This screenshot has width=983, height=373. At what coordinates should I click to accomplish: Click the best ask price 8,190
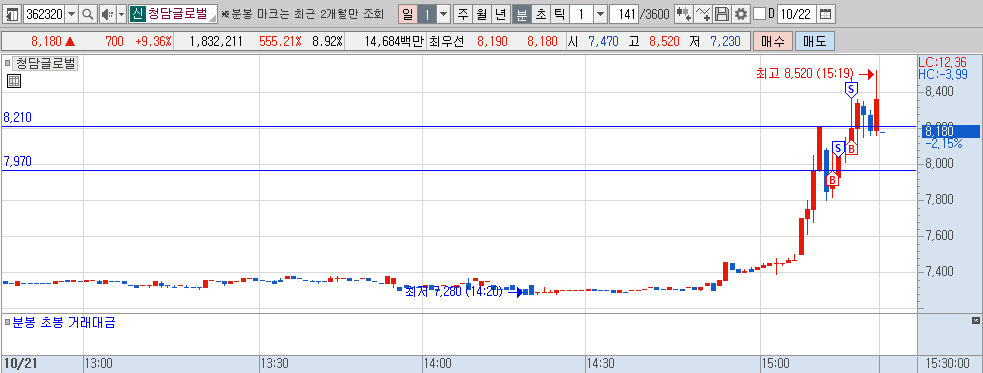(492, 42)
